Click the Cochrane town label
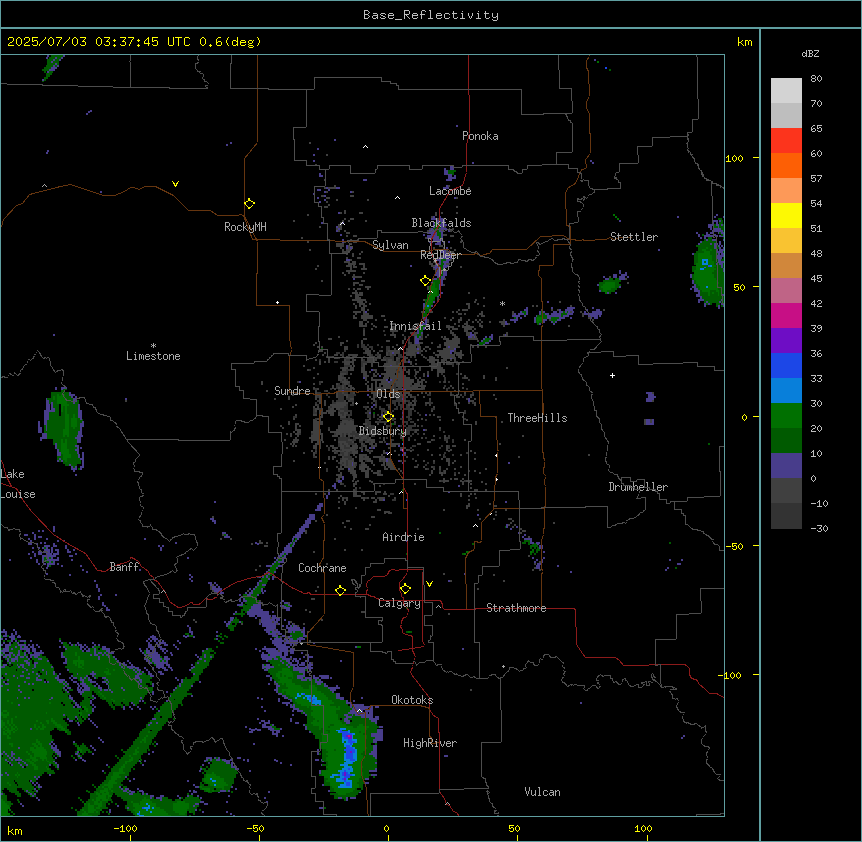Image resolution: width=862 pixels, height=842 pixels. coord(322,568)
